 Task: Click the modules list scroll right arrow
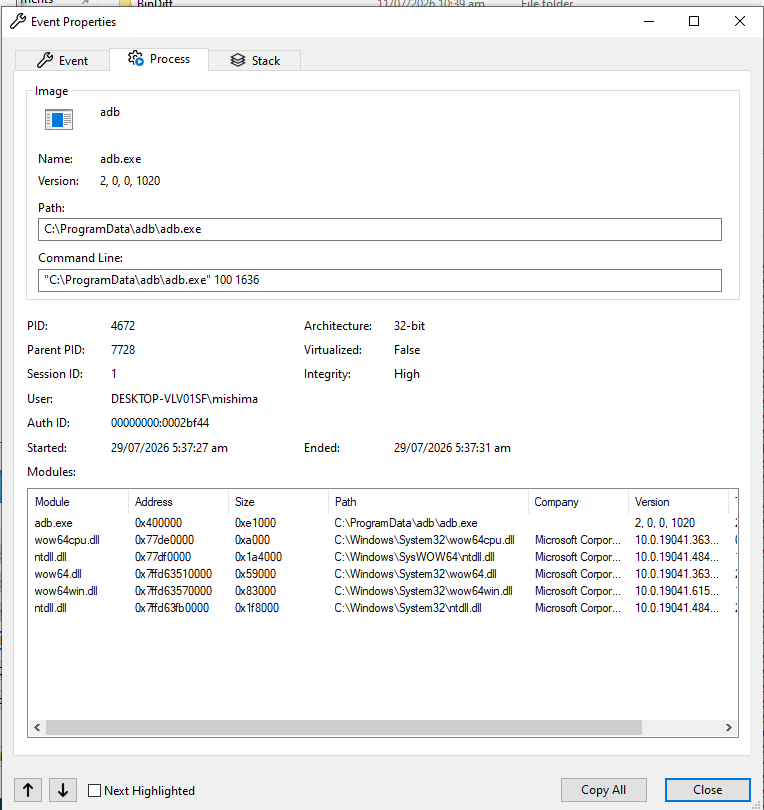coord(728,727)
